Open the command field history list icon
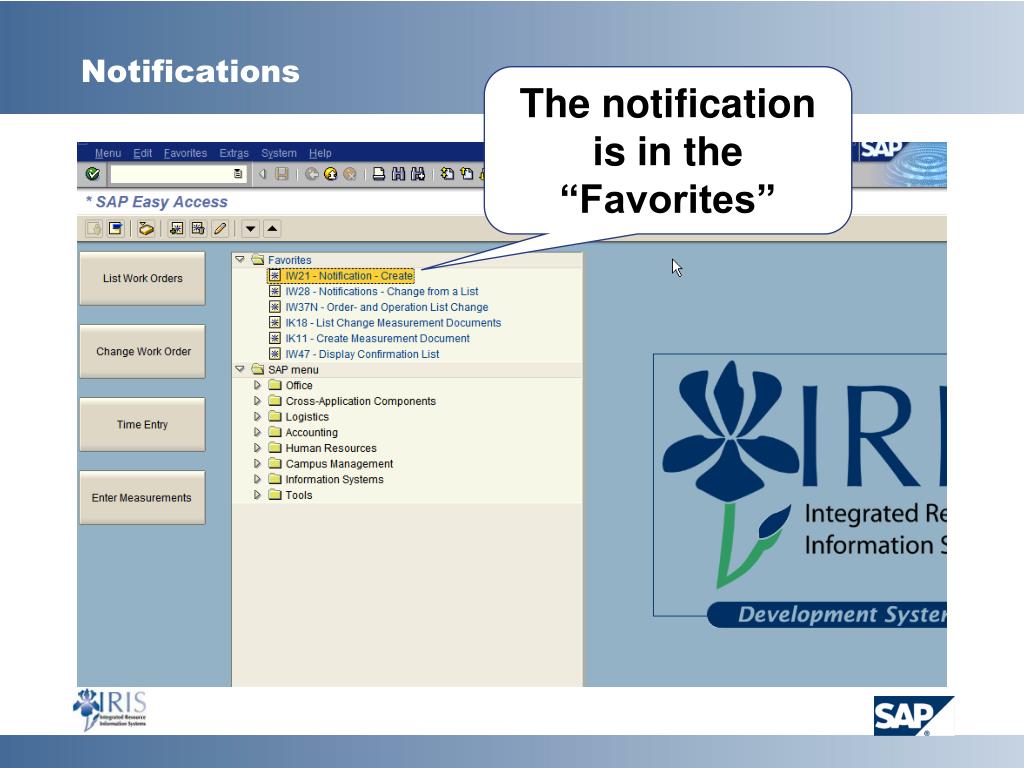Screen dimensions: 1024x768 tap(238, 174)
